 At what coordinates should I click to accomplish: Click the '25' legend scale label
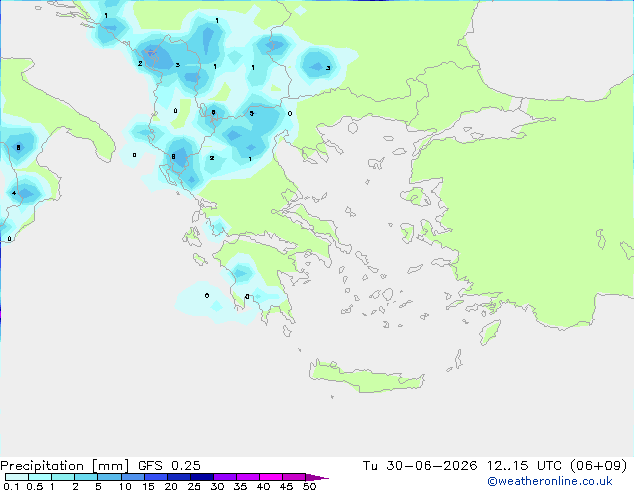point(194,486)
